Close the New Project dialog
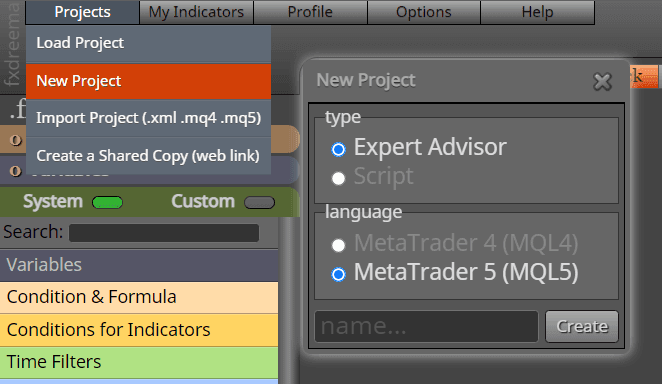This screenshot has width=662, height=384. [602, 82]
